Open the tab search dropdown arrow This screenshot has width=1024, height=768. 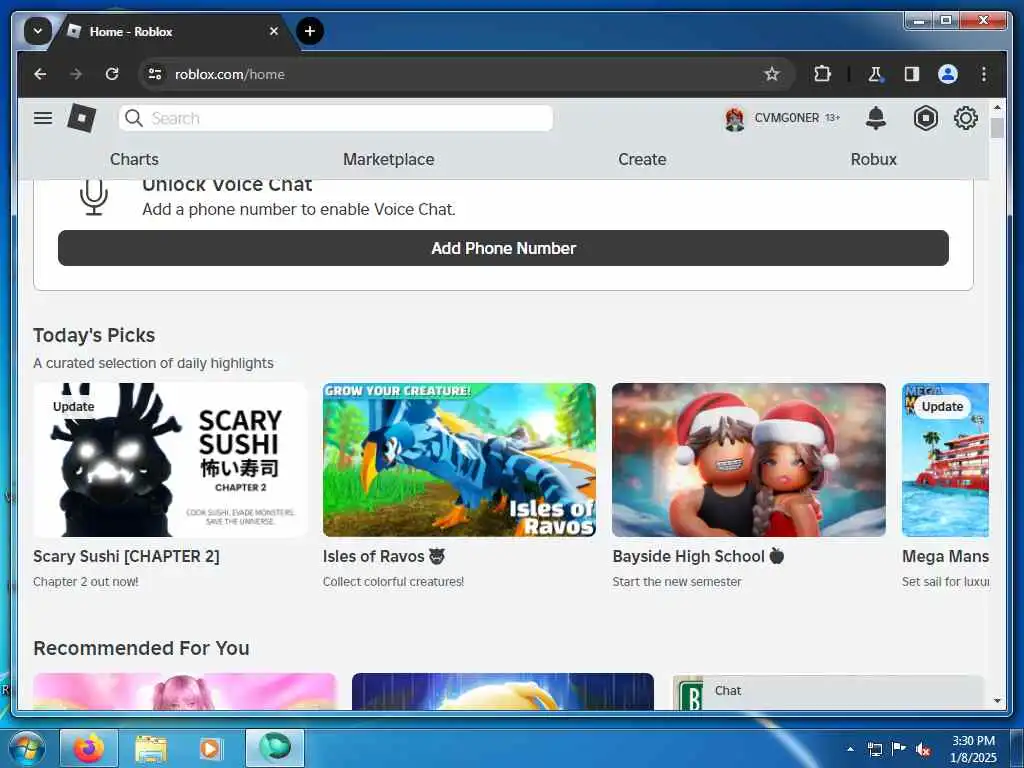(37, 31)
